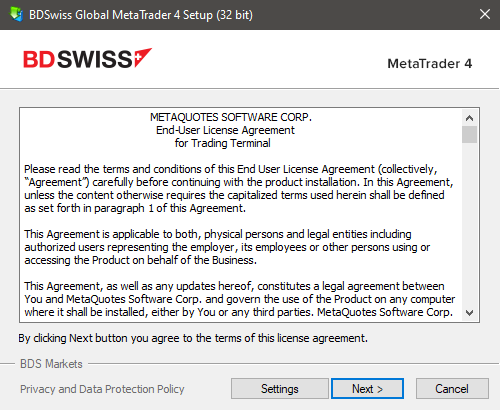
Task: Click the "By clicking Next button you agree" notice
Action: pyautogui.click(x=193, y=338)
